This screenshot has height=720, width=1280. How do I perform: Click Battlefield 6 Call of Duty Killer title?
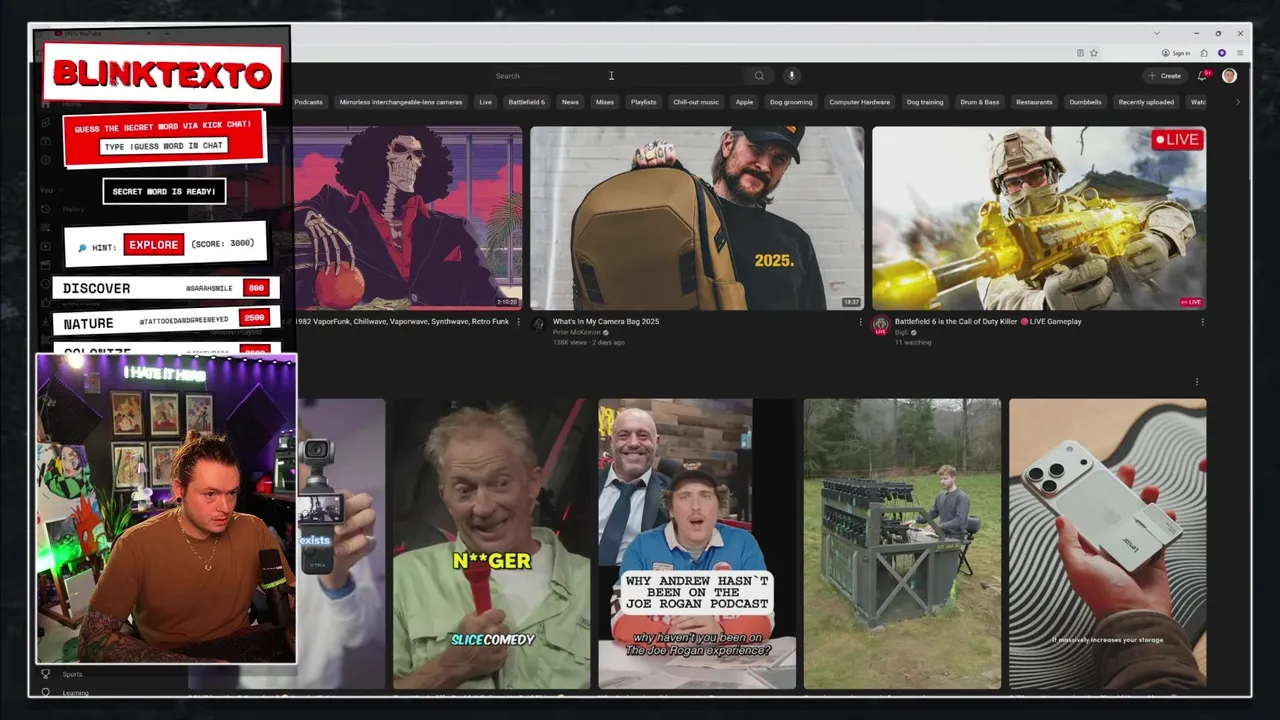pos(988,322)
